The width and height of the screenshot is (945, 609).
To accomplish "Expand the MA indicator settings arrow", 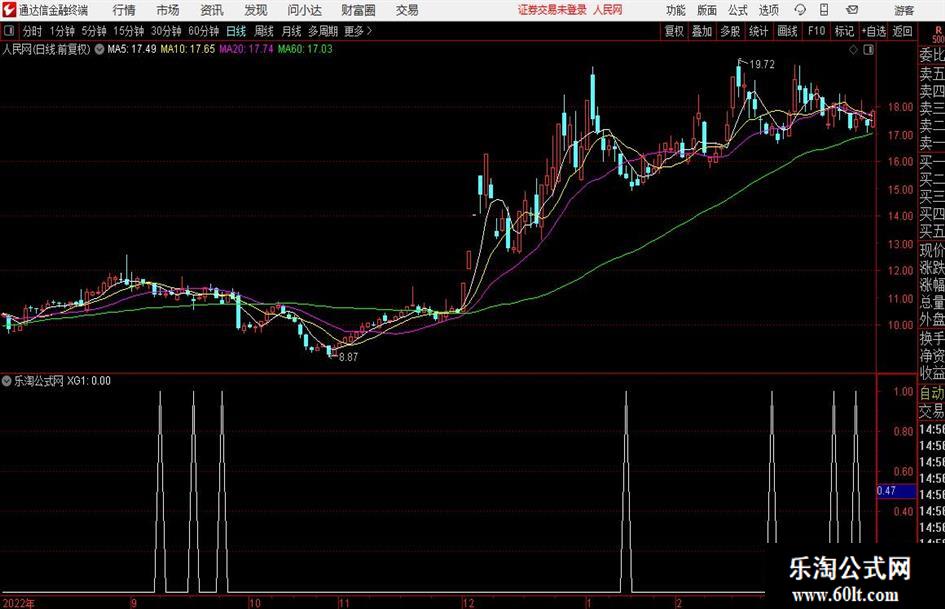I will tap(99, 49).
